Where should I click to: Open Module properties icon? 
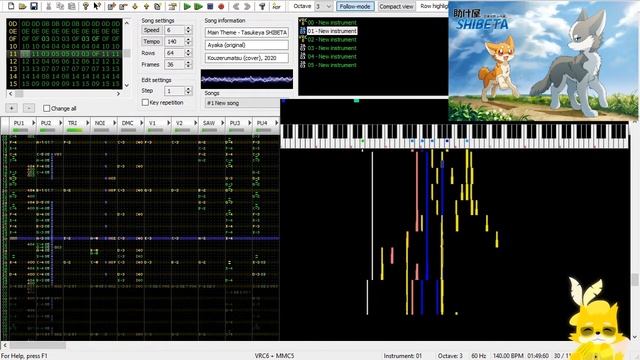pos(172,6)
